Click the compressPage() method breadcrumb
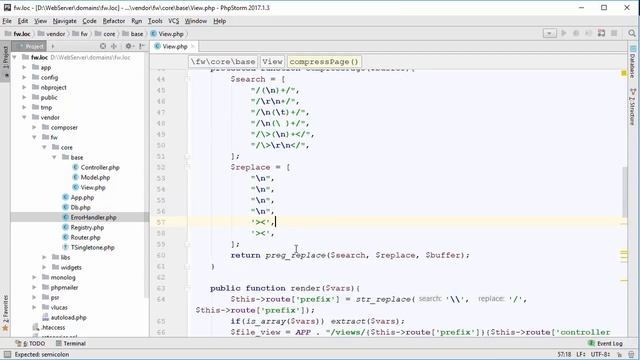The image size is (640, 360). tap(324, 62)
